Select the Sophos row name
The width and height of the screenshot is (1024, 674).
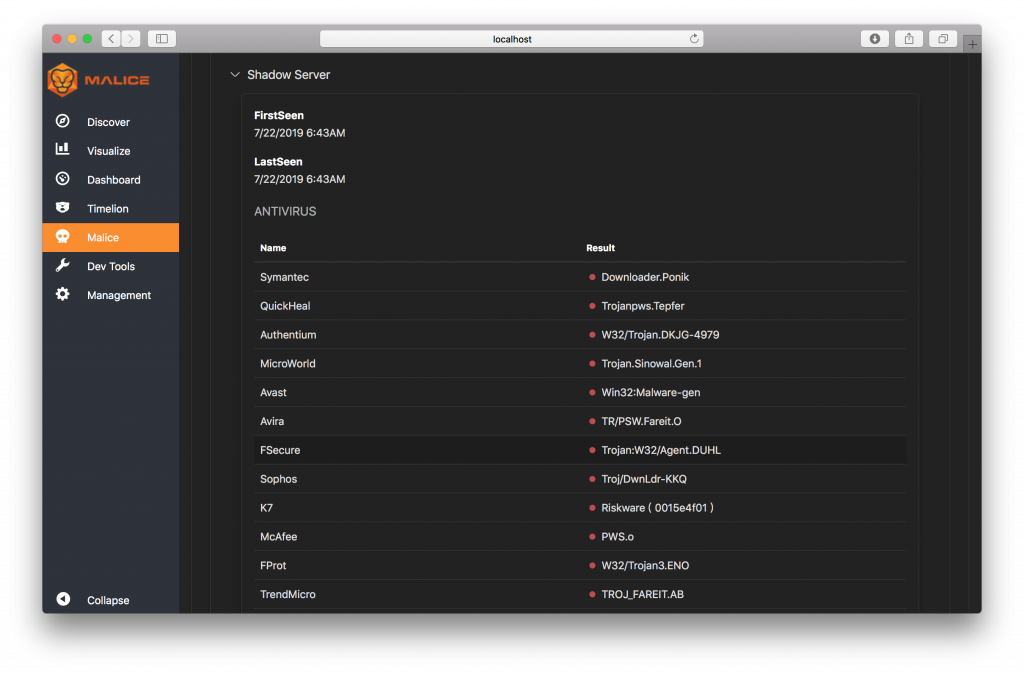278,479
